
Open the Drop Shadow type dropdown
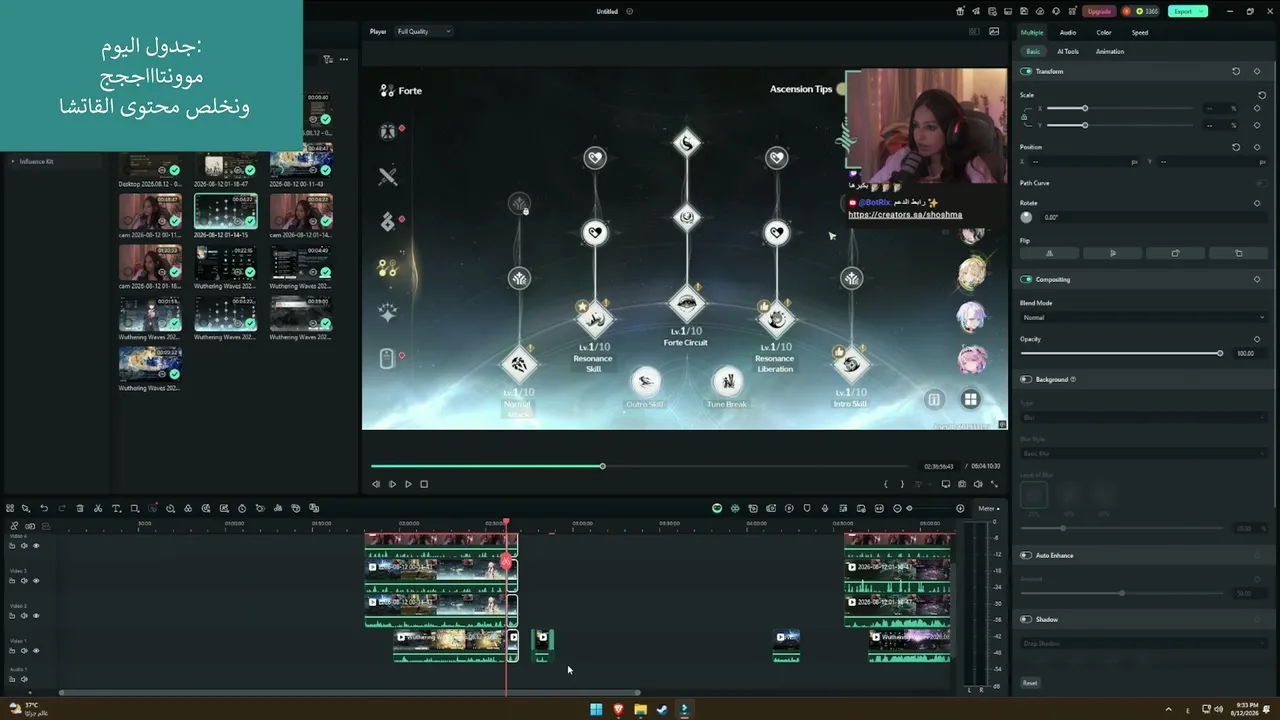1143,643
